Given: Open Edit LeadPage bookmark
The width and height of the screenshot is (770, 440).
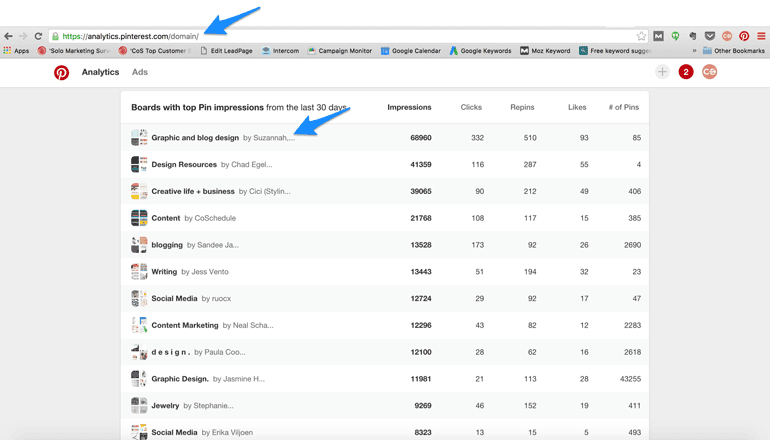Looking at the screenshot, I should tap(226, 51).
